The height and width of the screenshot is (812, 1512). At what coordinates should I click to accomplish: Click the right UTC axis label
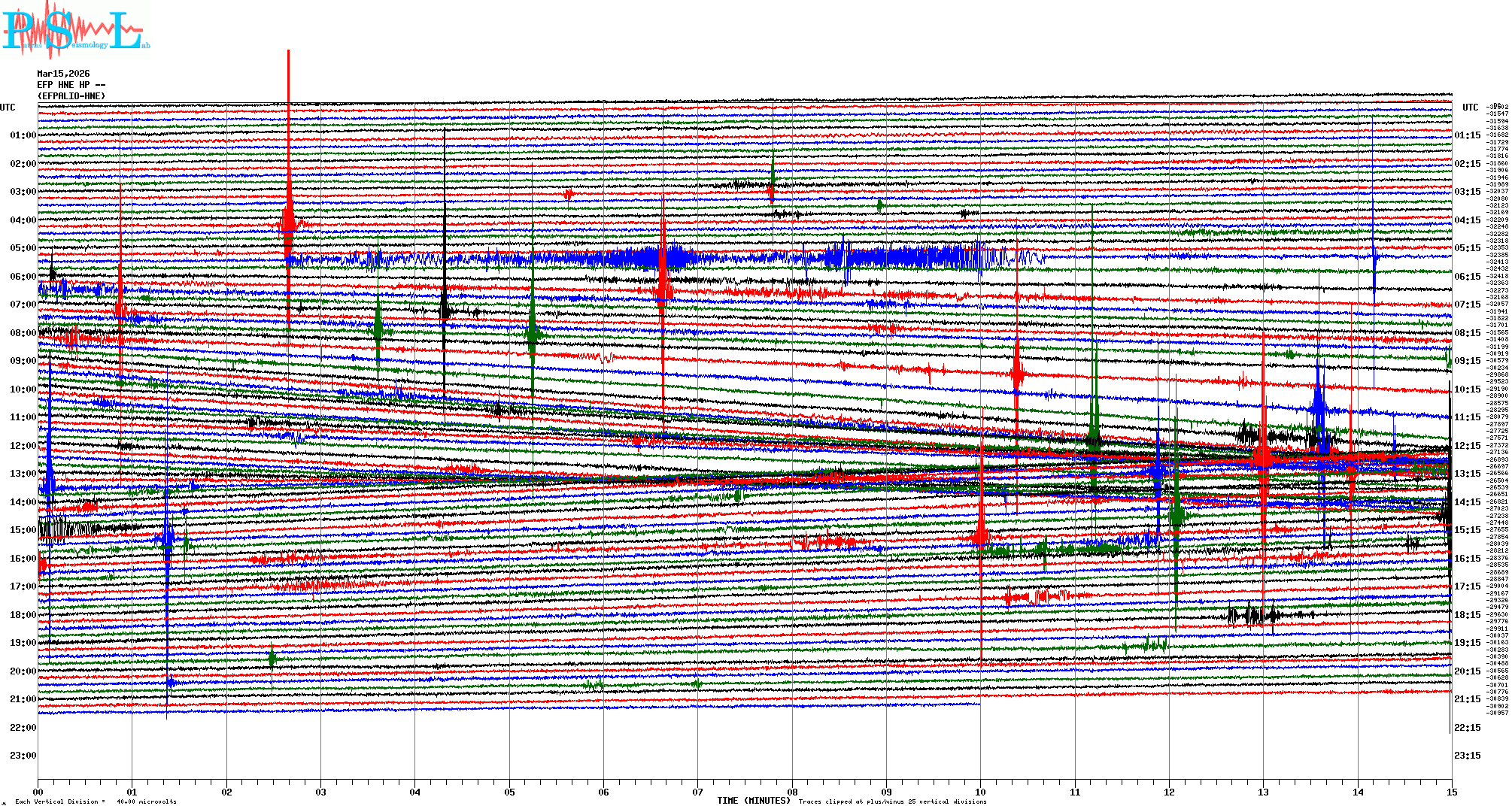tap(1470, 108)
